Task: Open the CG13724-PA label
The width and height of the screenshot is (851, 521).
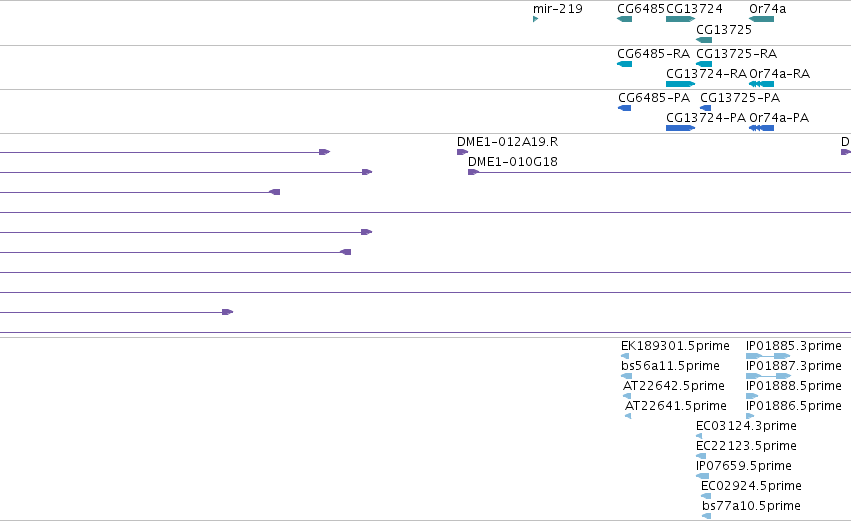Action: (706, 118)
